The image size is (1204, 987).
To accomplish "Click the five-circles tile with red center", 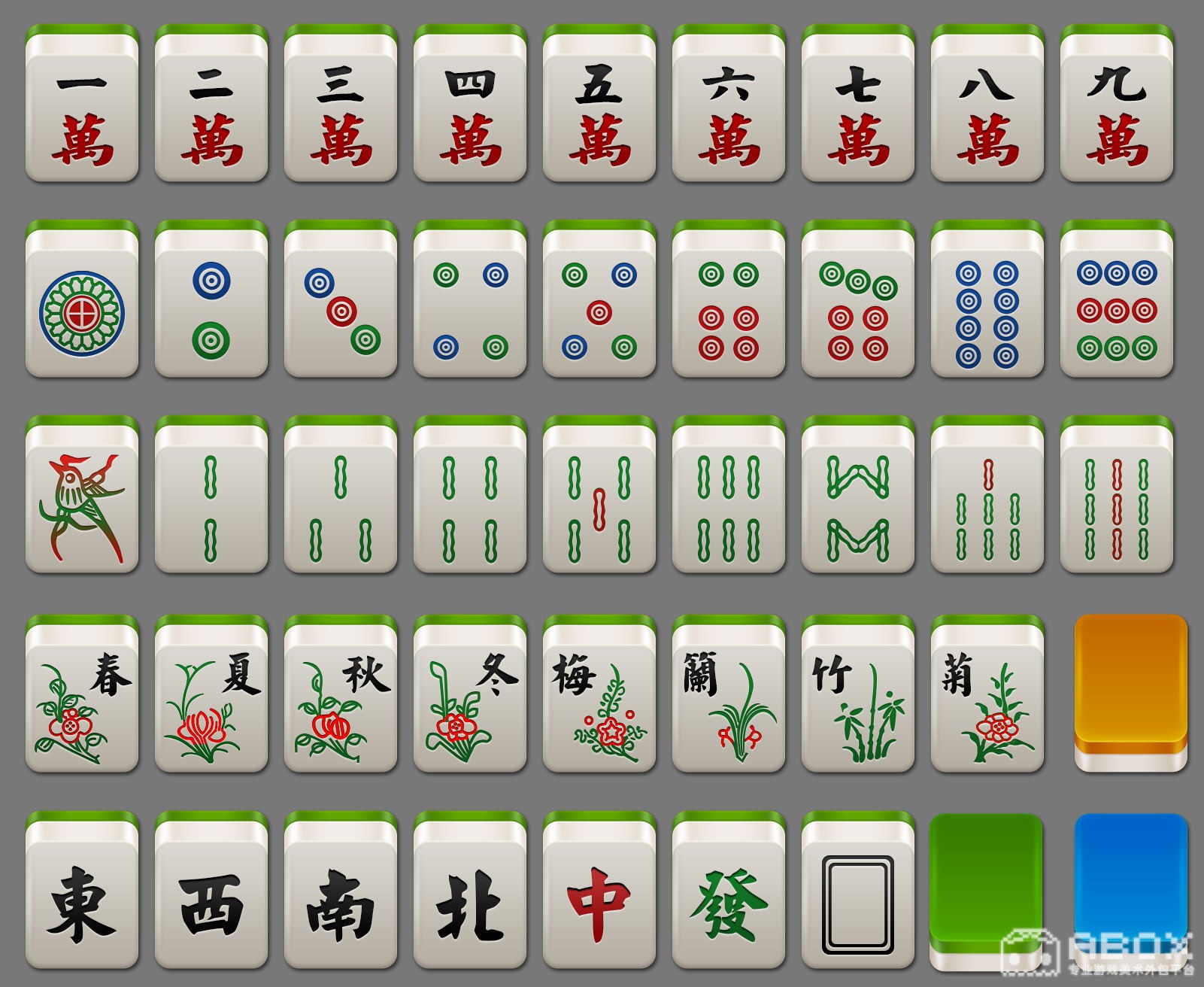I will pos(599,298).
